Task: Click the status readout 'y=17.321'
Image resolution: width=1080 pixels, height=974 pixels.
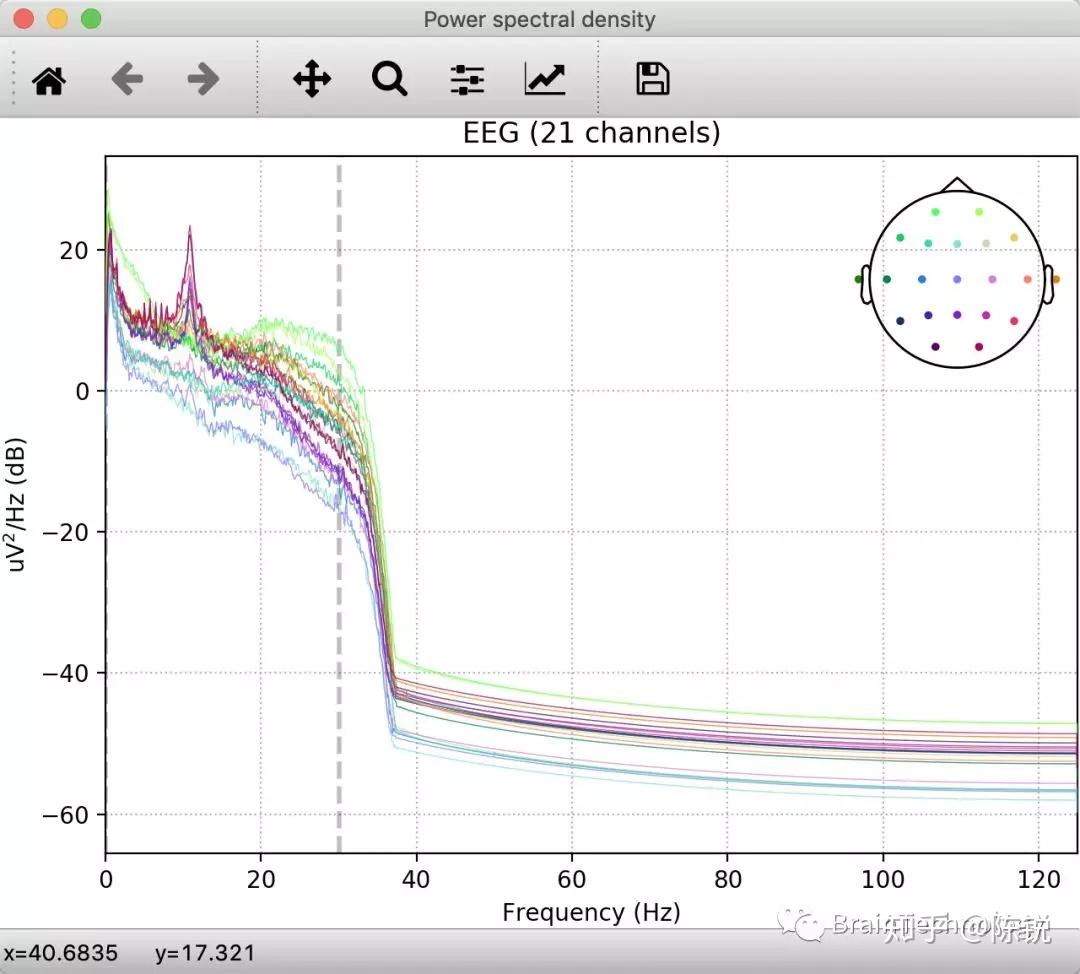Action: (205, 953)
